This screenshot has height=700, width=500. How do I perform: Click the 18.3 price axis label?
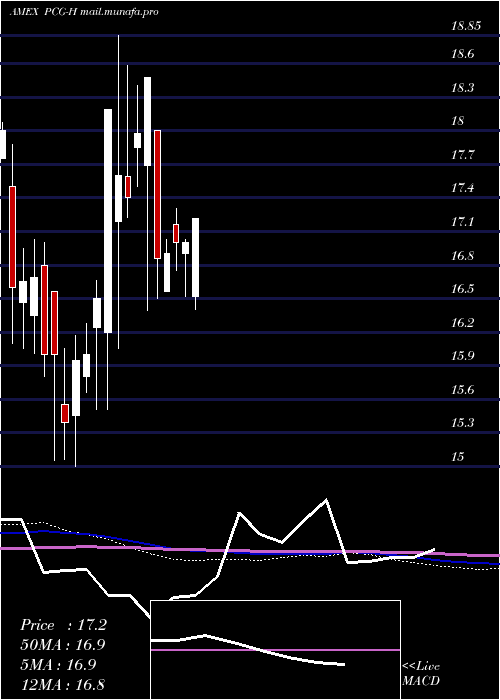click(462, 88)
